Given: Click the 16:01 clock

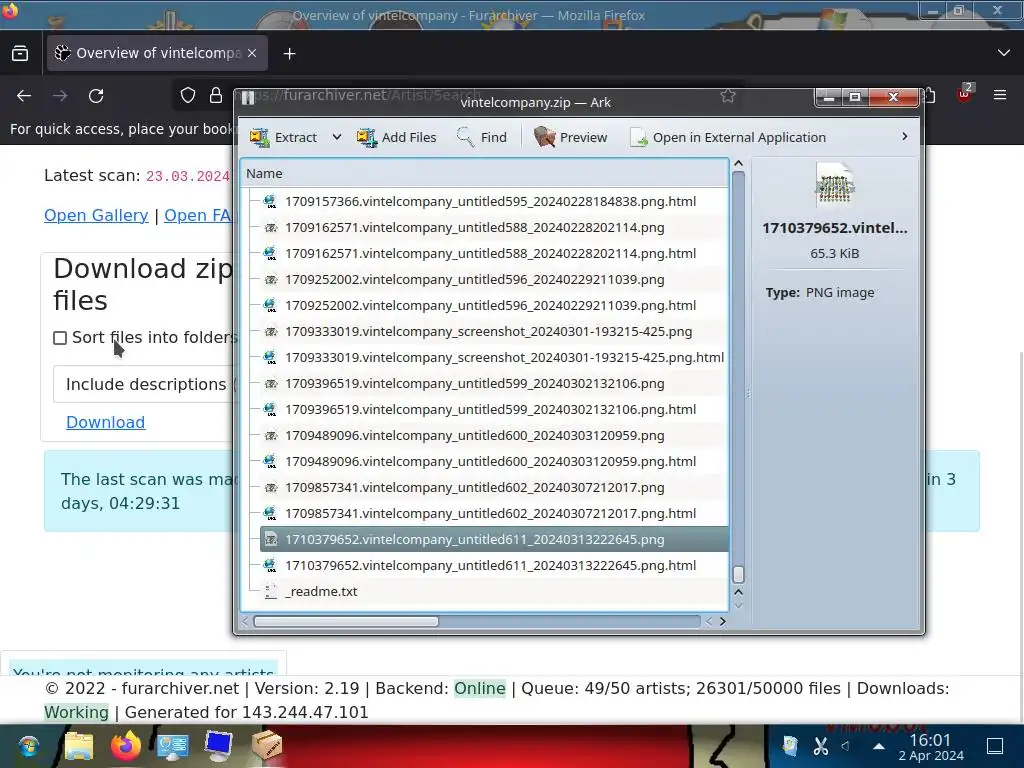Looking at the screenshot, I should 930,740.
